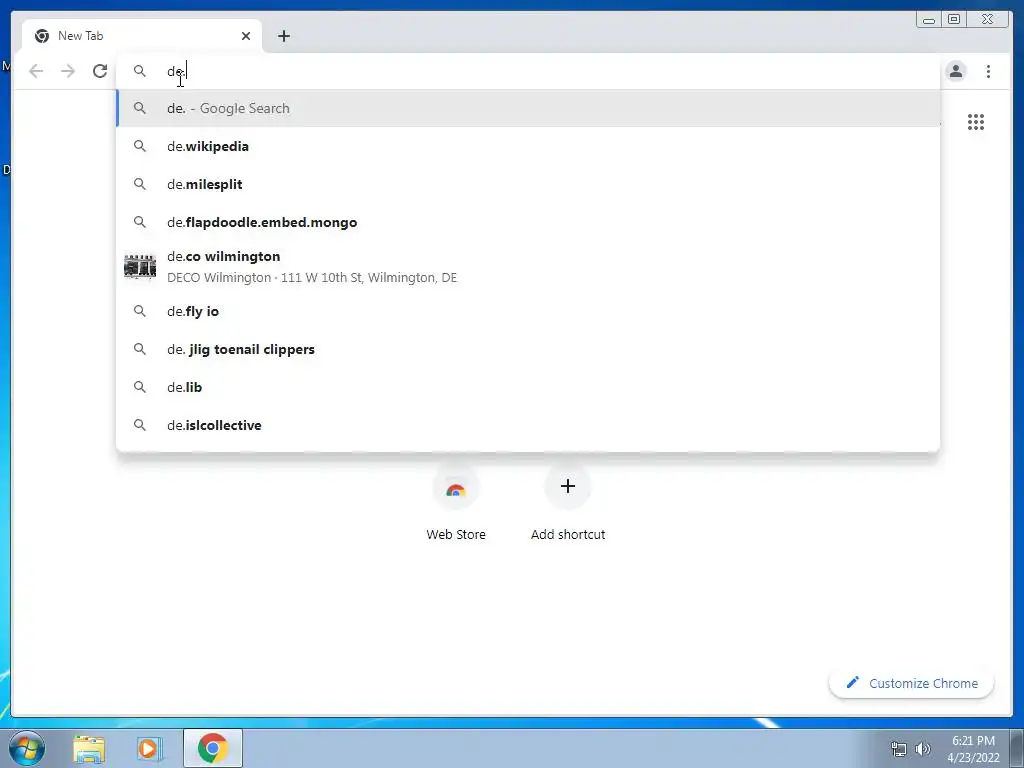Click the Customize Chrome button
Screen dimensions: 1024x768
point(912,683)
